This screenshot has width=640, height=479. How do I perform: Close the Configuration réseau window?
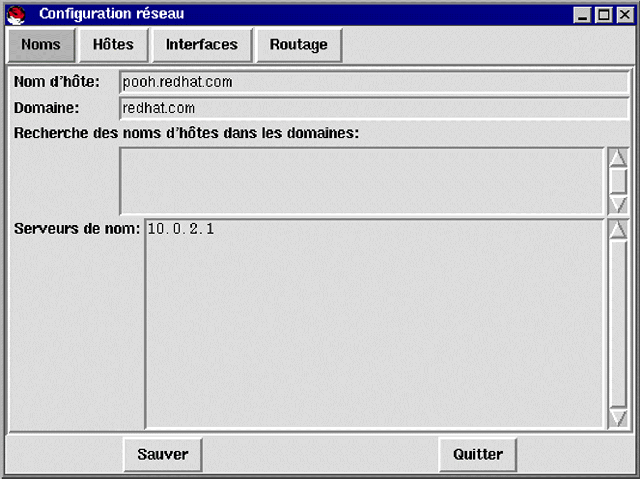[625, 15]
